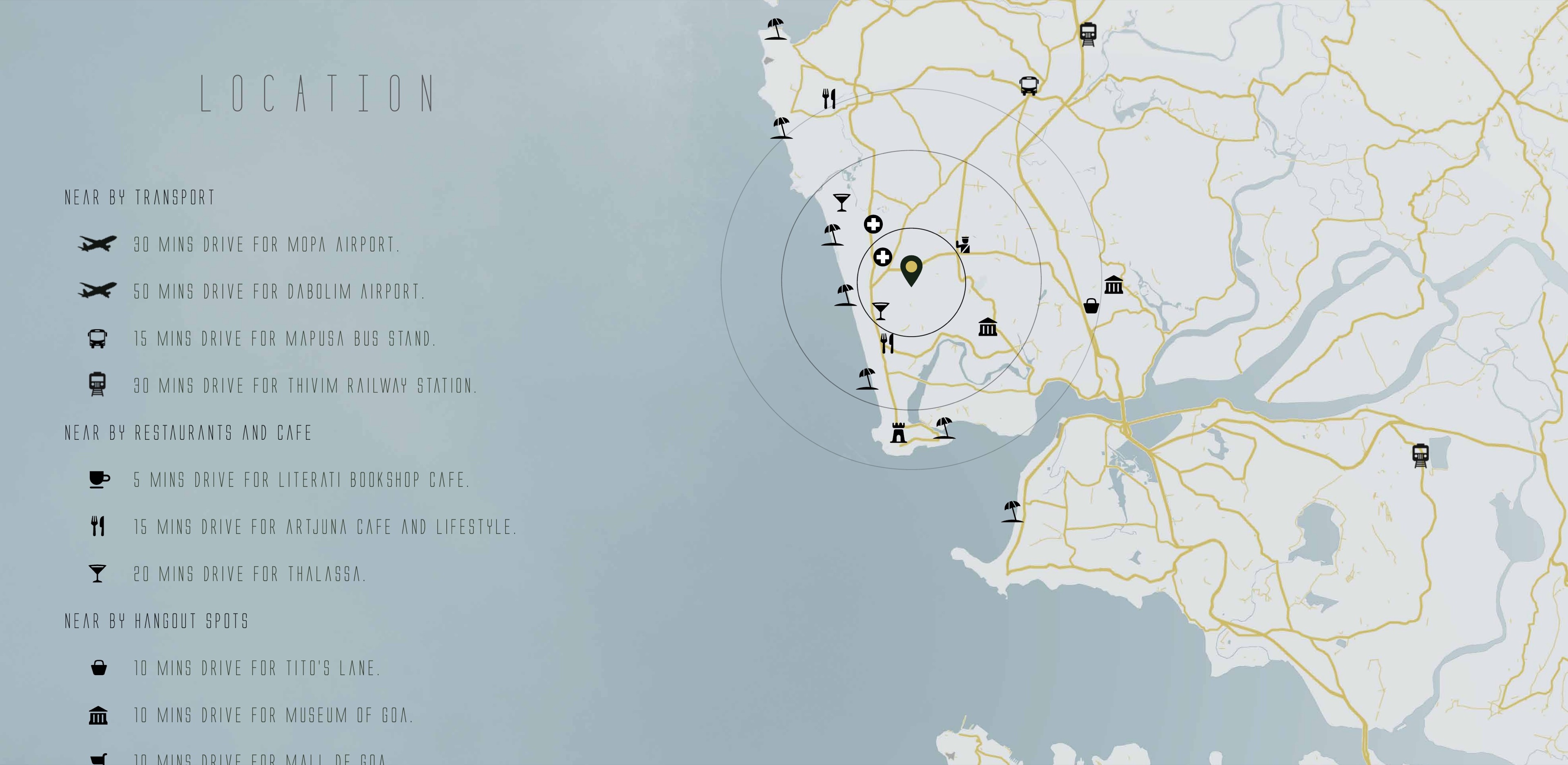Click the train marker near the map's top edge
This screenshot has height=765, width=1568.
[1088, 35]
